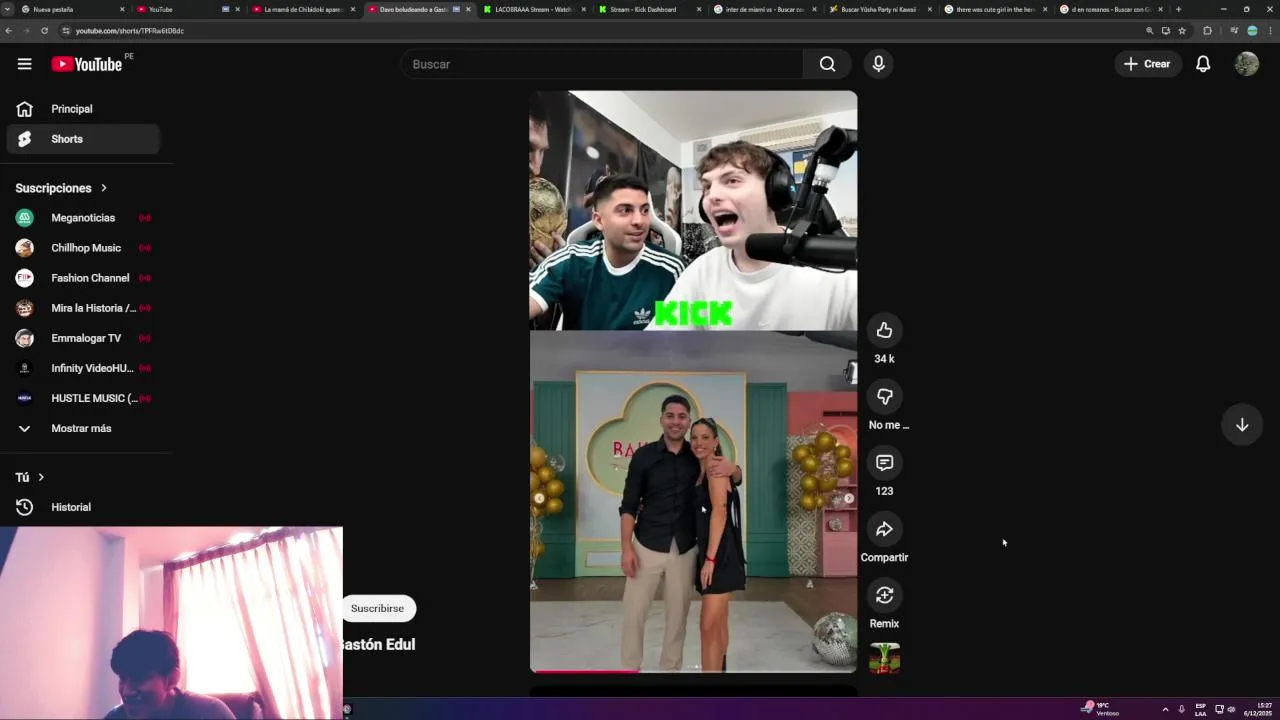The width and height of the screenshot is (1280, 720).
Task: Go to next Short with down arrow
Action: point(1242,425)
